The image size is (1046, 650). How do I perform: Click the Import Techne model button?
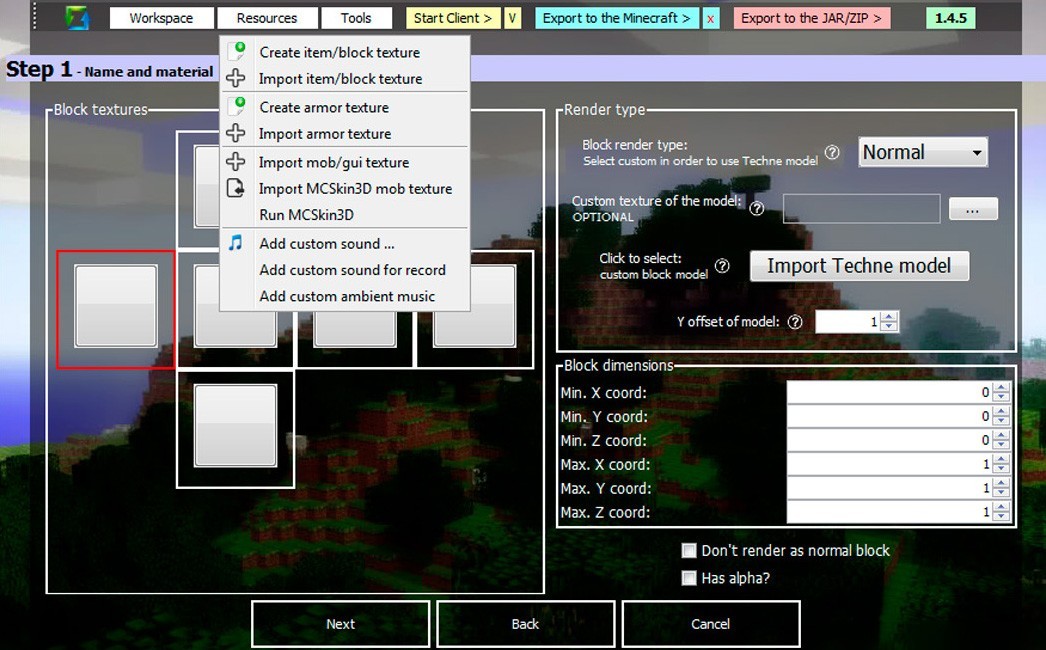(x=858, y=266)
